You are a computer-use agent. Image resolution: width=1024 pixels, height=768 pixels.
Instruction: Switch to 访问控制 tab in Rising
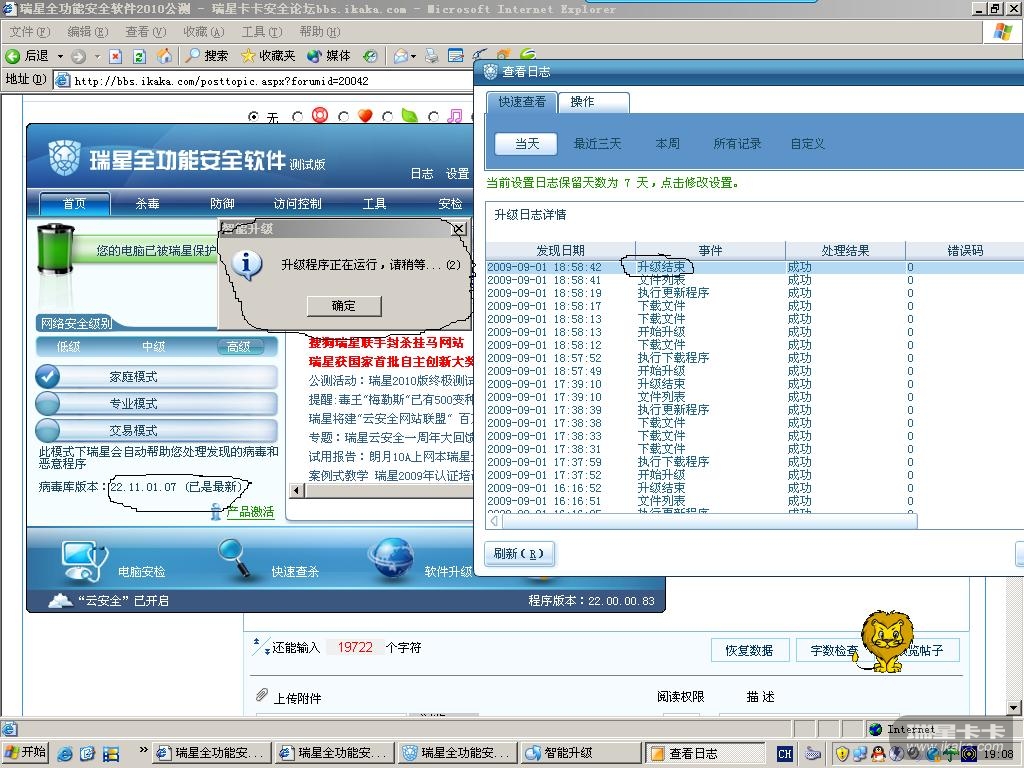click(298, 204)
